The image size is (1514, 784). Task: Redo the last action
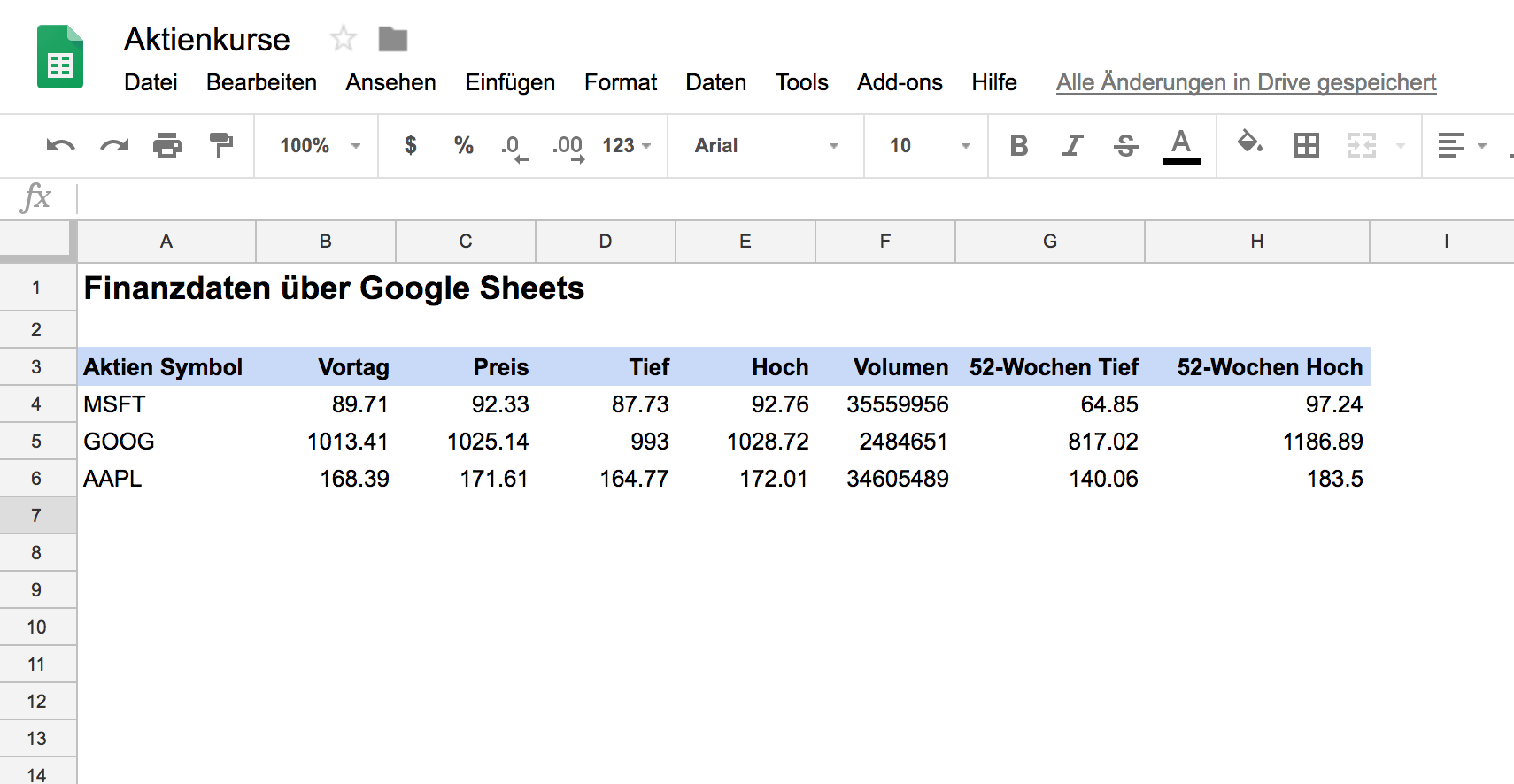tap(114, 145)
